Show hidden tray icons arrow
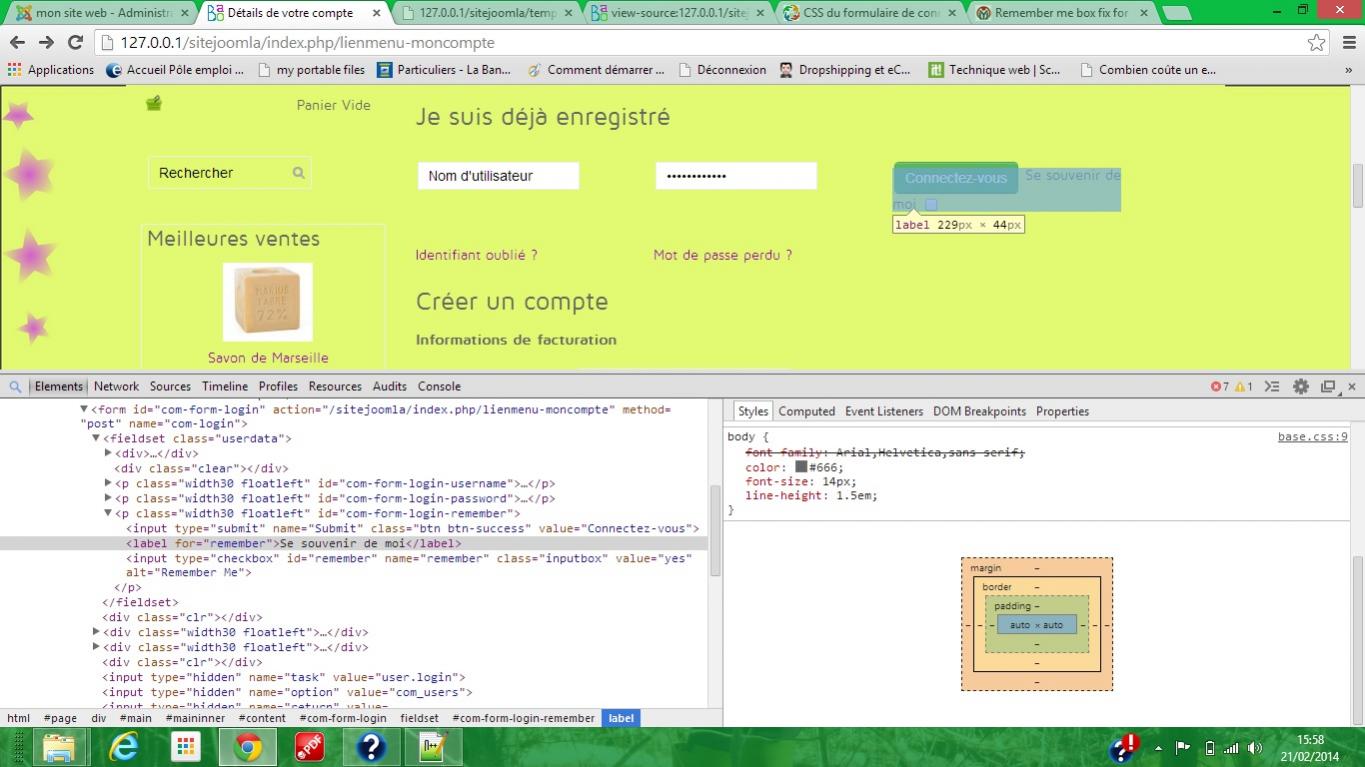This screenshot has height=767, width=1365. 1159,748
